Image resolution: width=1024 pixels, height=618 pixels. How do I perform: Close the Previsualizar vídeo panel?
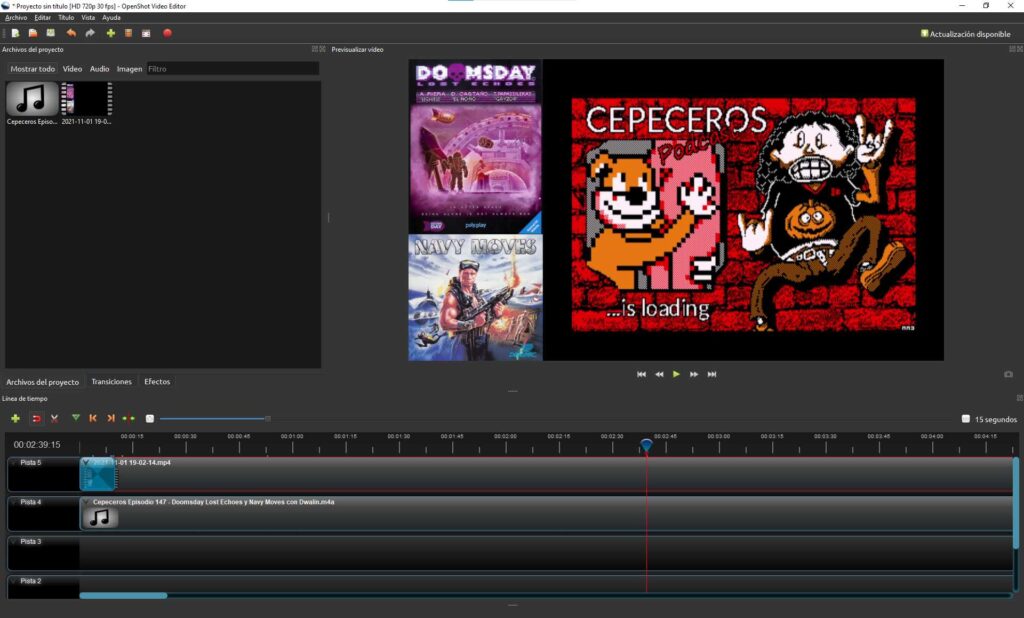(1019, 49)
